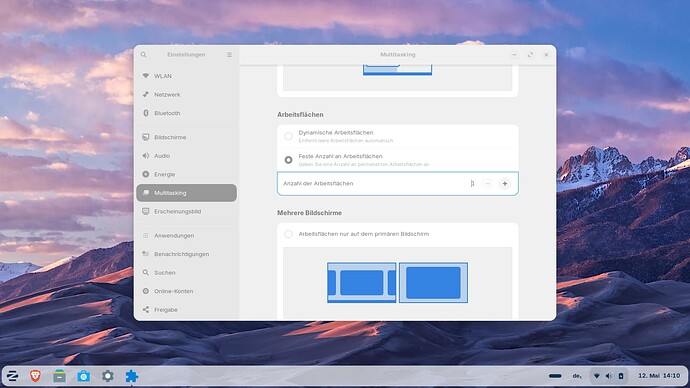690x388 pixels.
Task: Launch Brave browser from taskbar
Action: click(x=36, y=376)
